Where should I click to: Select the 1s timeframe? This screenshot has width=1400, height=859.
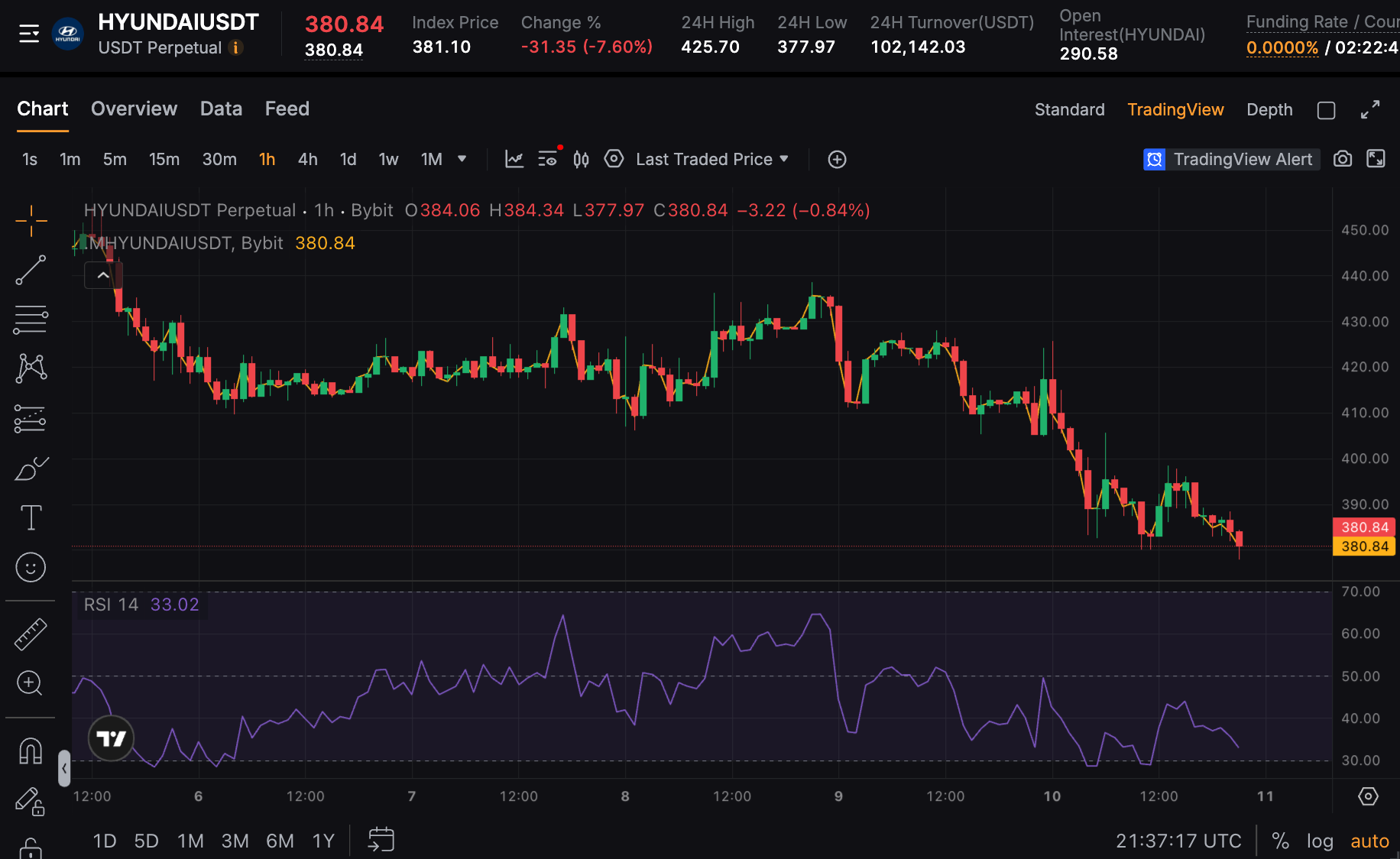click(x=30, y=159)
